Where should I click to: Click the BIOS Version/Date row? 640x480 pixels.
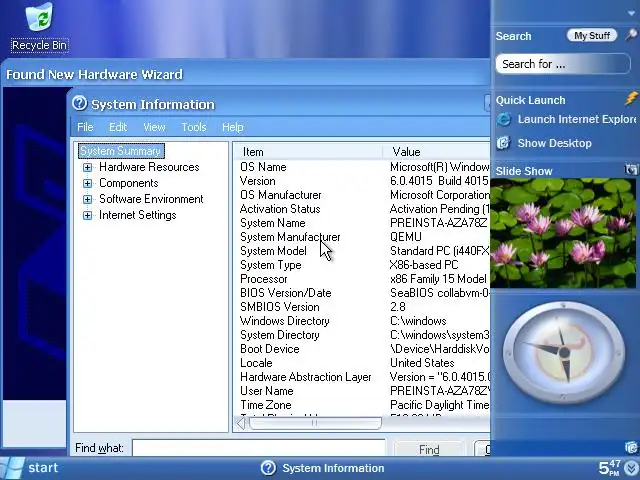pos(364,293)
